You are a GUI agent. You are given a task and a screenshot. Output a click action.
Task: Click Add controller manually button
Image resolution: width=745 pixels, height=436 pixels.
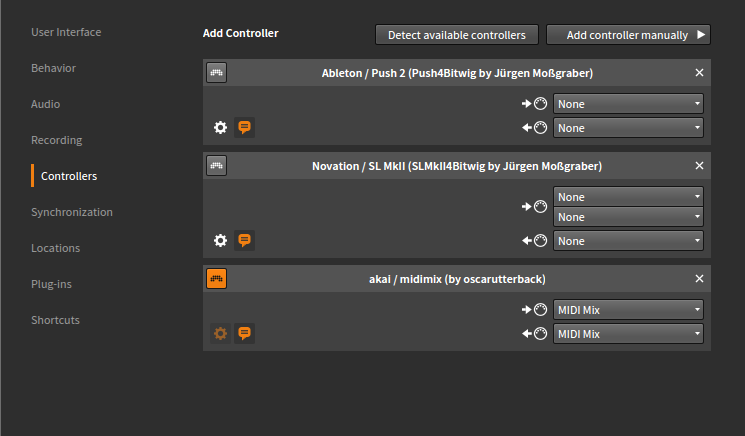pos(628,35)
